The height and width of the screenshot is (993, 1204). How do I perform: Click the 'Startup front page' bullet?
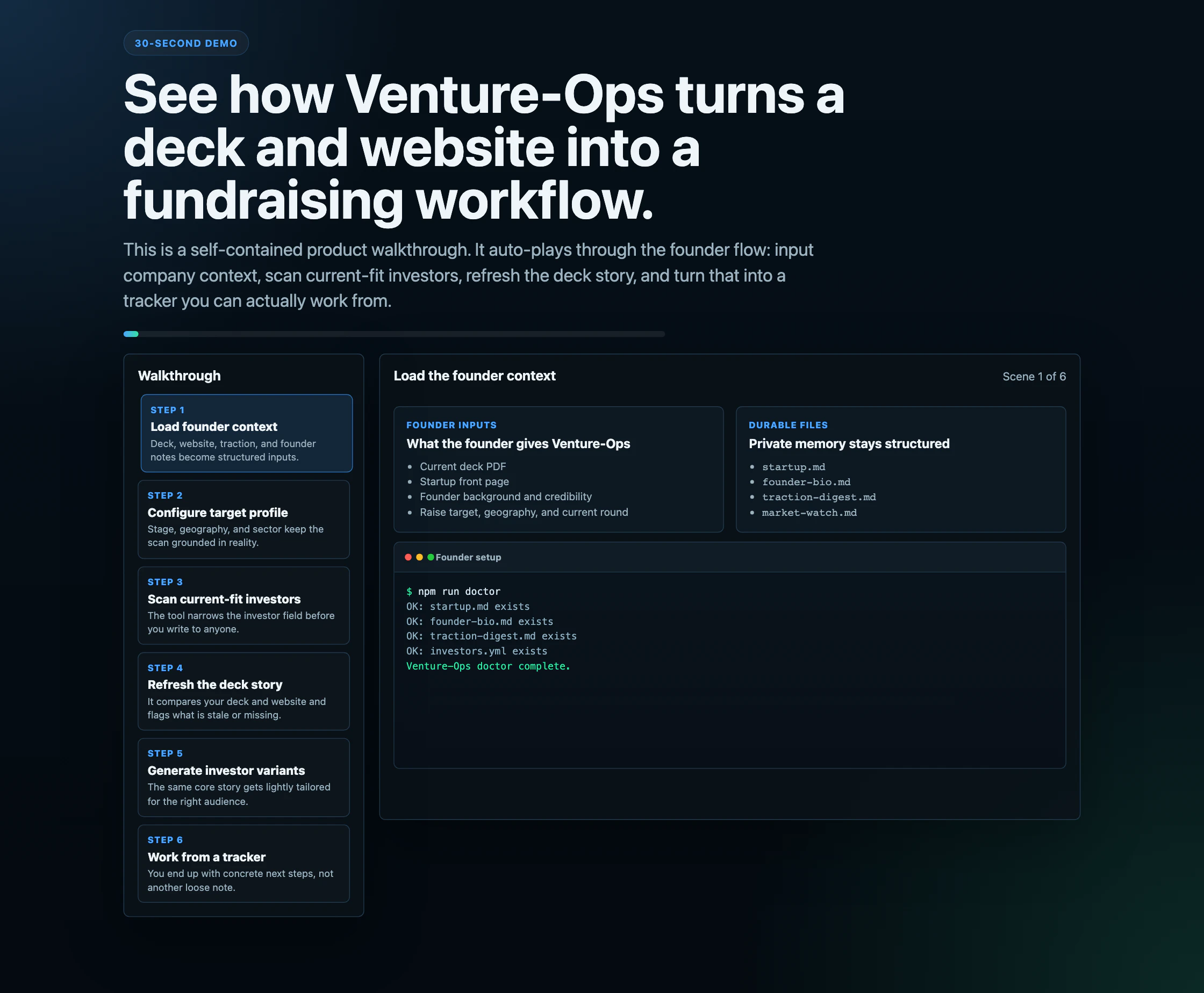pyautogui.click(x=464, y=481)
